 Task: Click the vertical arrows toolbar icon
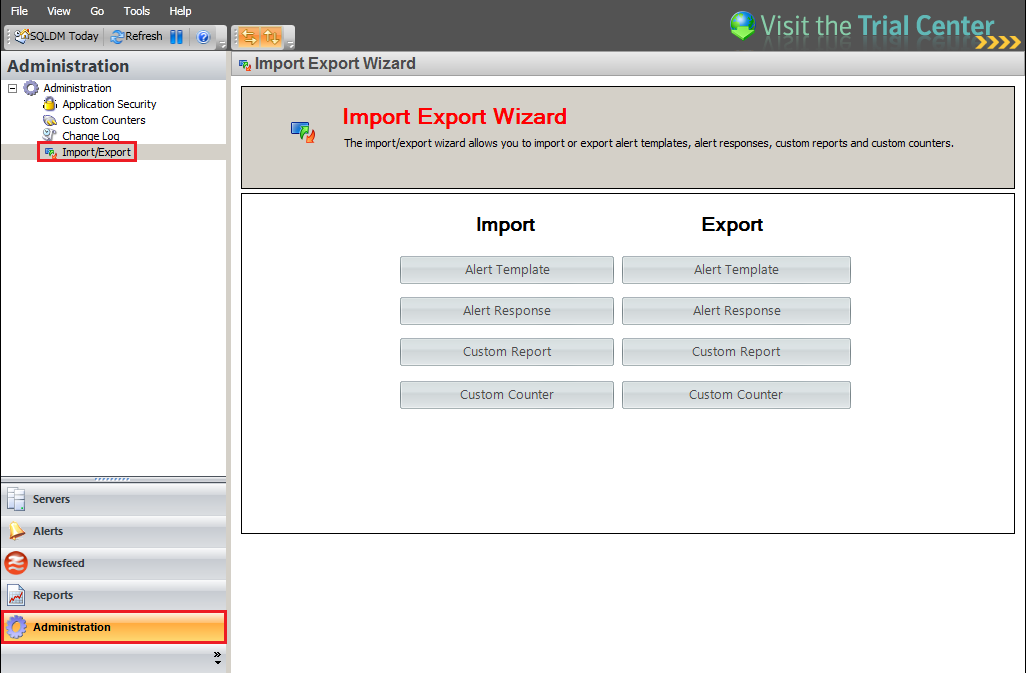271,37
